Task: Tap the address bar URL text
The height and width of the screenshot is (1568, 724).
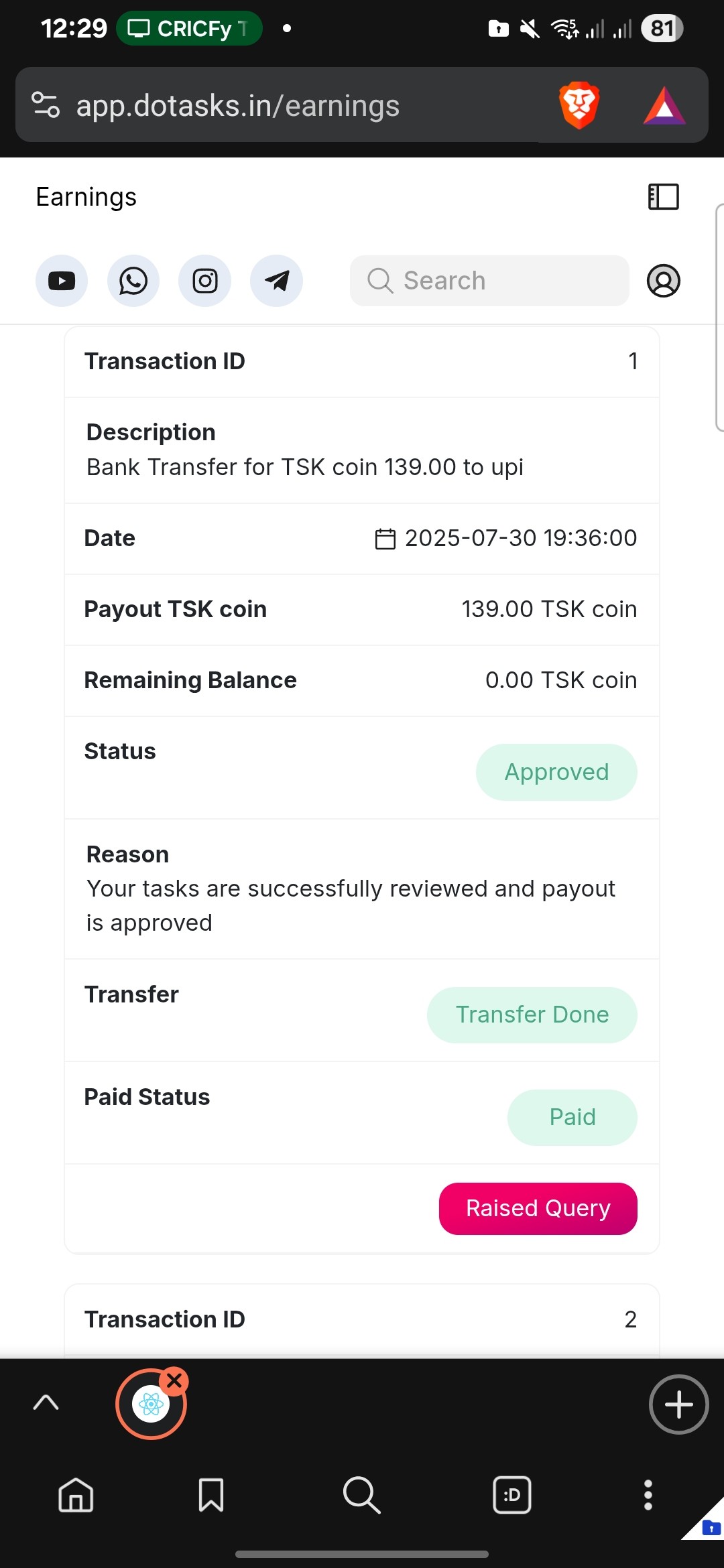Action: (238, 106)
